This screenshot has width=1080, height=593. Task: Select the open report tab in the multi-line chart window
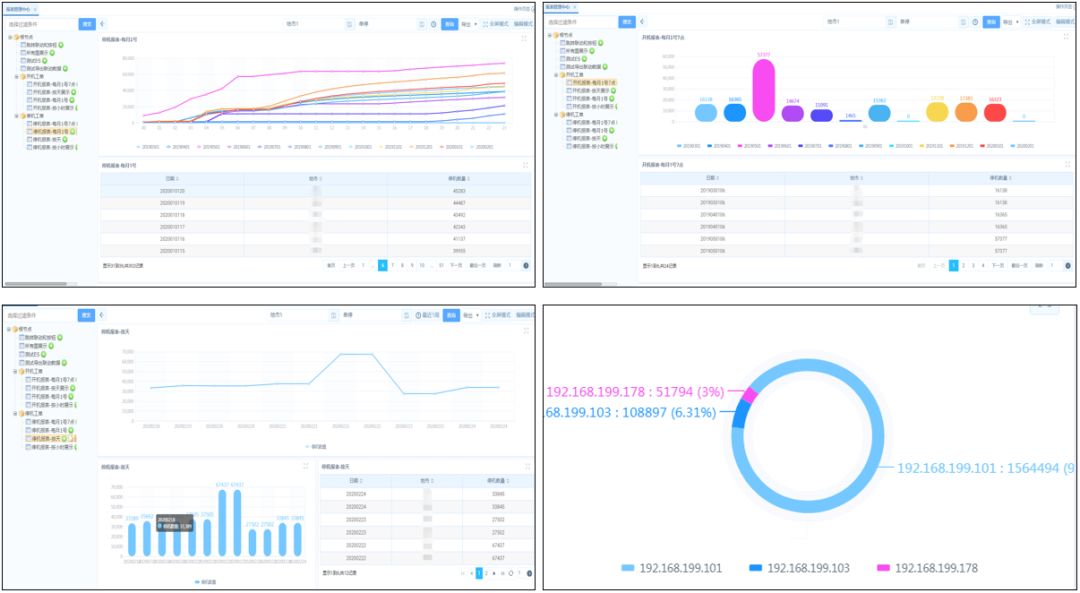[x=19, y=8]
